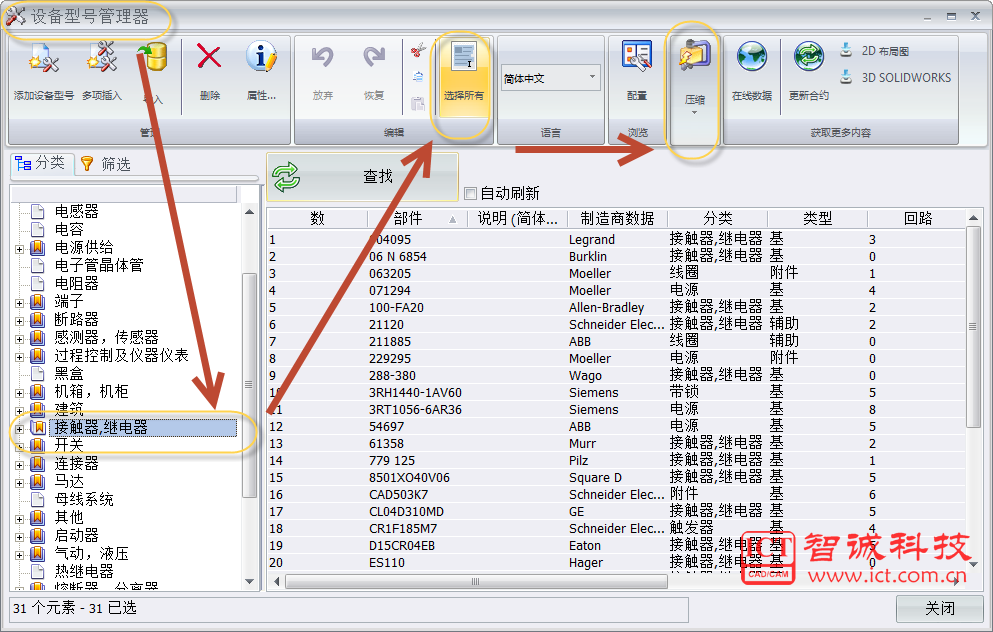Click the red 删除 delete icon
993x632 pixels.
pyautogui.click(x=209, y=58)
